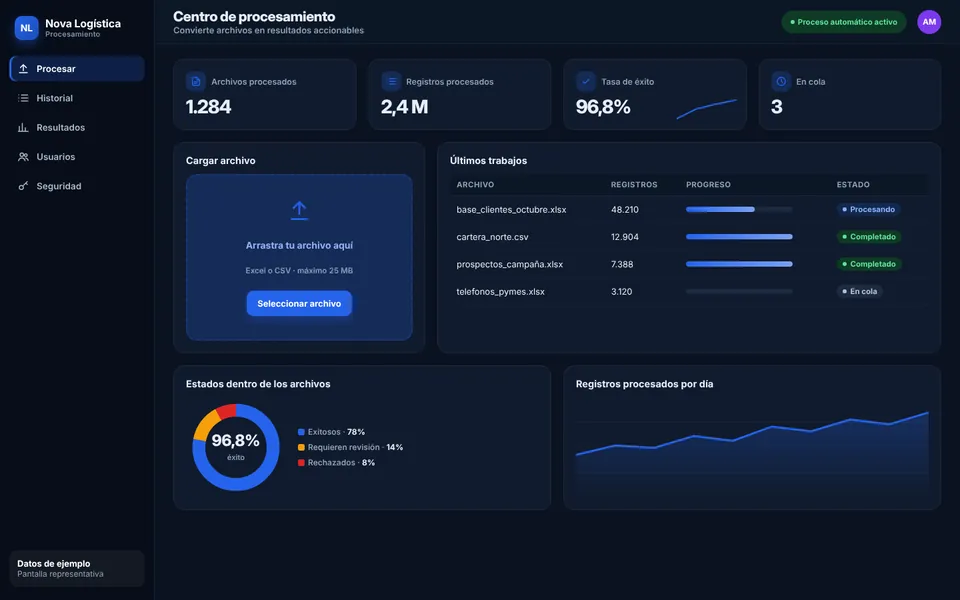Click the Resultados bar chart icon

[23, 127]
